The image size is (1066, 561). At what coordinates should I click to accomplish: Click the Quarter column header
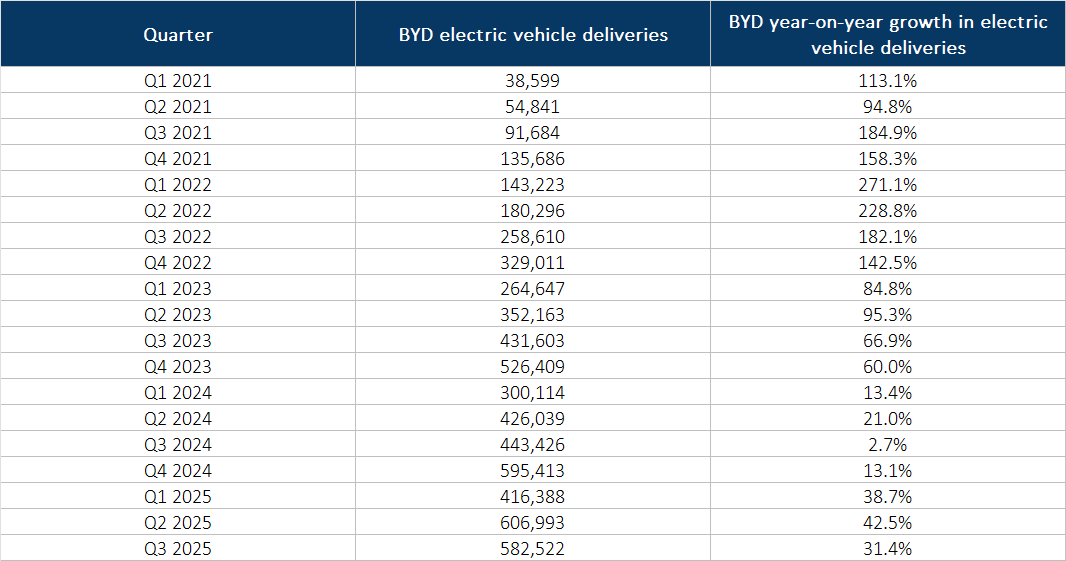coord(178,35)
